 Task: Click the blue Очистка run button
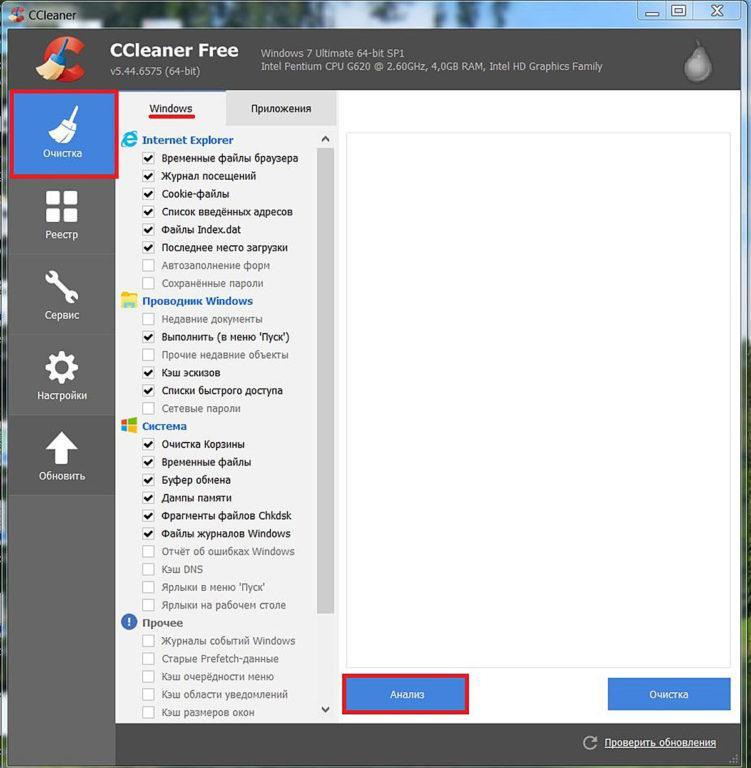point(669,694)
